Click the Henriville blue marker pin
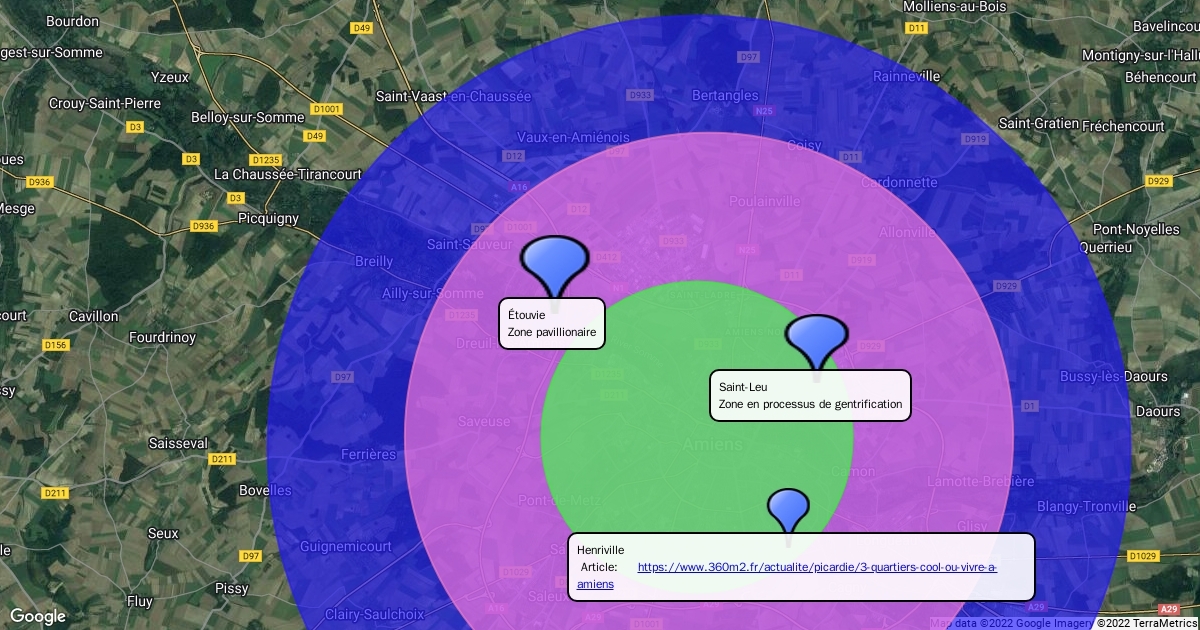The image size is (1200, 630). pos(788,510)
